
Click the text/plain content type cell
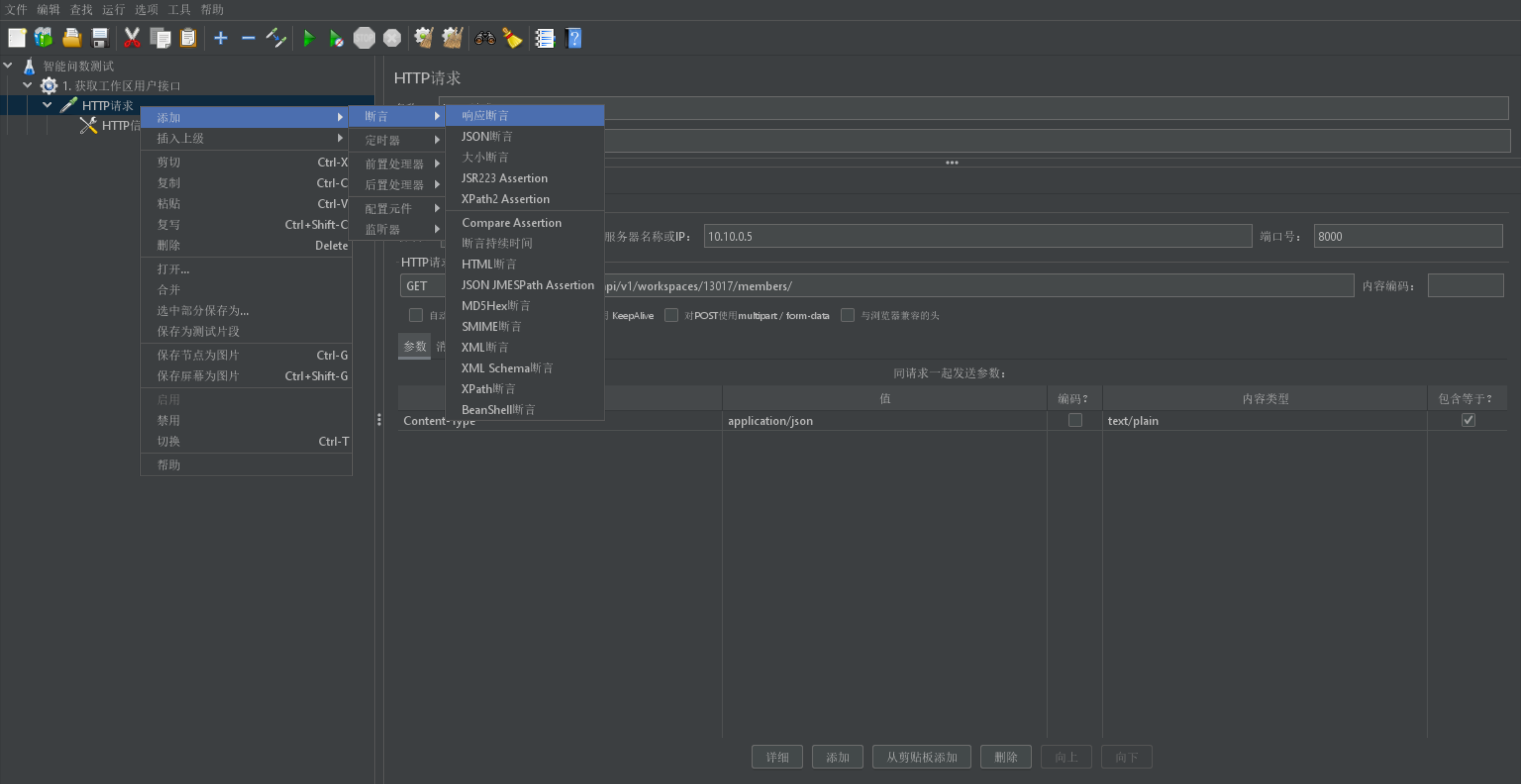(1265, 421)
